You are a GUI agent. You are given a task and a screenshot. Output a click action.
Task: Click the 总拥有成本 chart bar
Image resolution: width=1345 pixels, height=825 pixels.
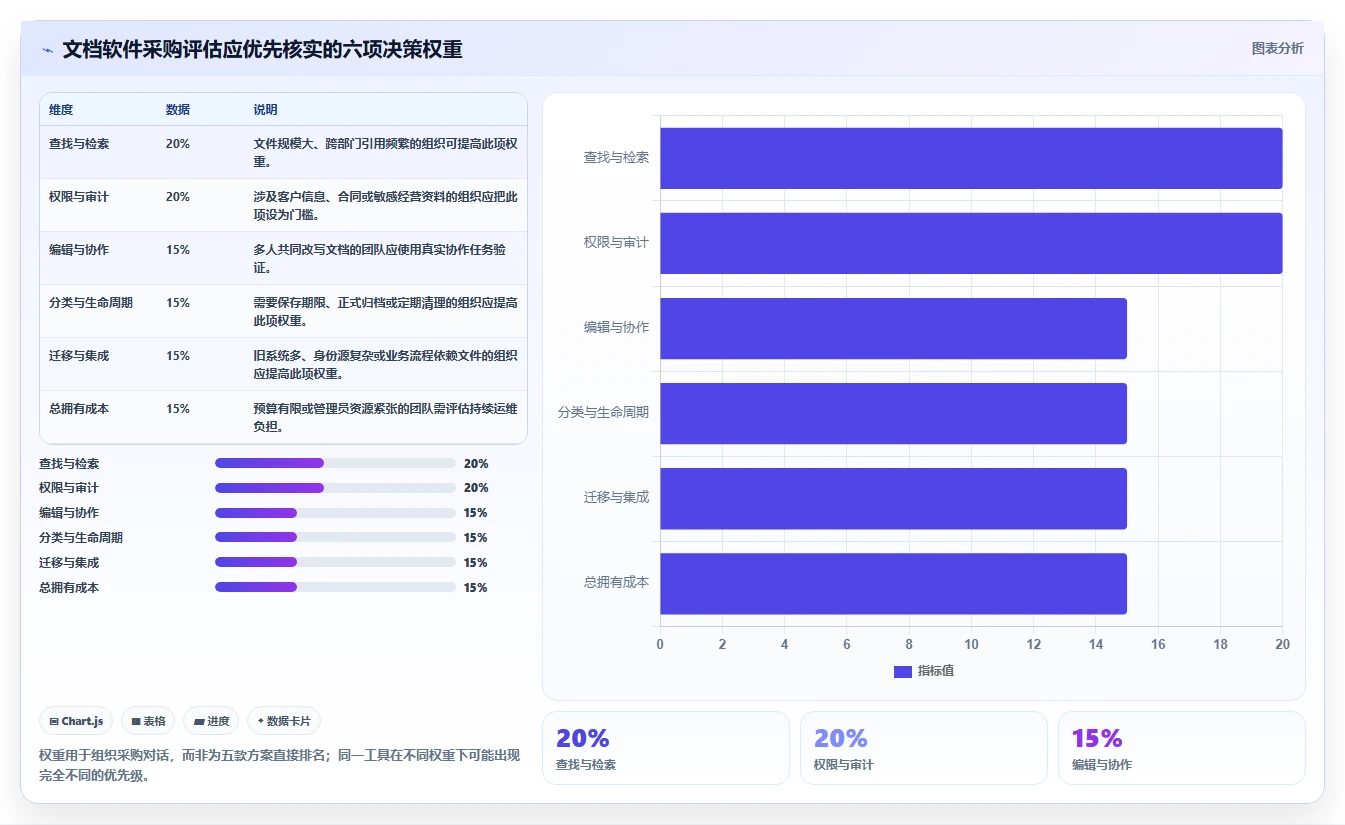pos(893,583)
